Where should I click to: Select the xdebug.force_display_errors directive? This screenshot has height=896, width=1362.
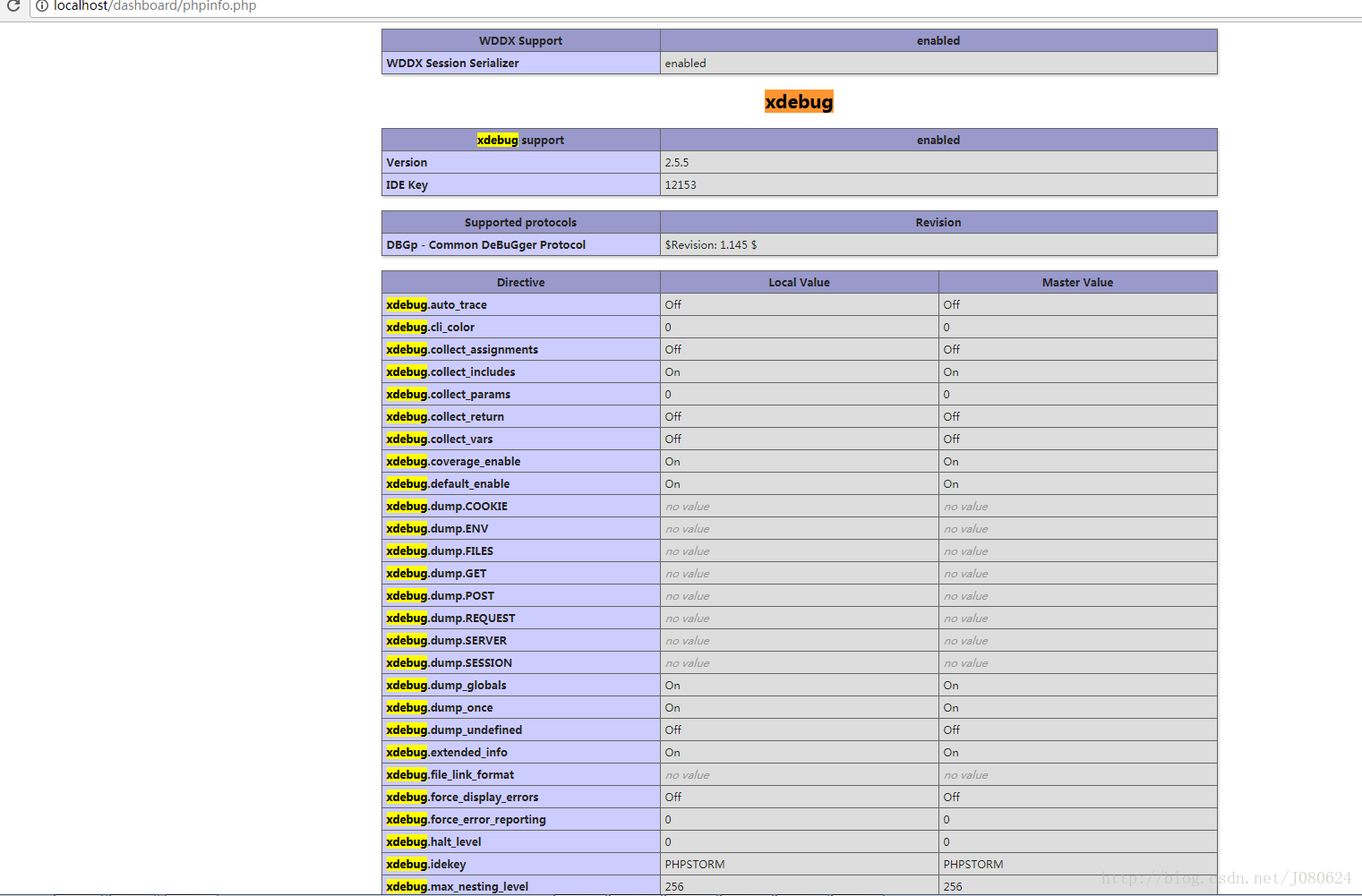[x=521, y=797]
